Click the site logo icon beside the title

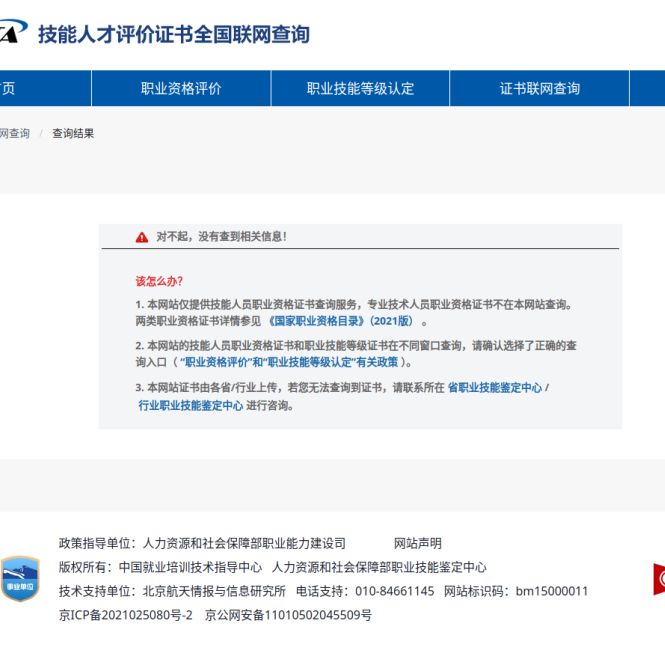(13, 31)
